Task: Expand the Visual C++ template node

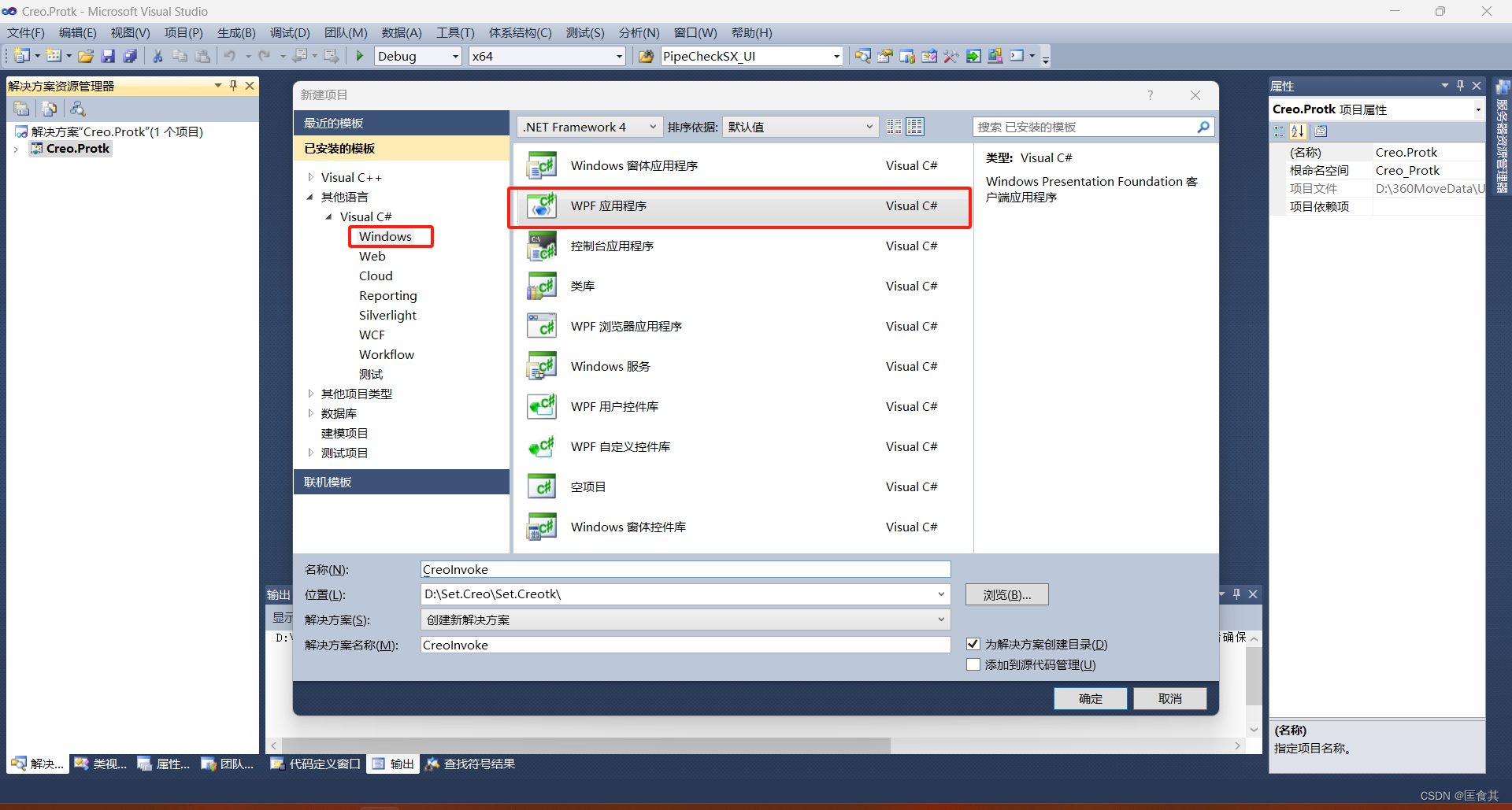Action: 310,177
